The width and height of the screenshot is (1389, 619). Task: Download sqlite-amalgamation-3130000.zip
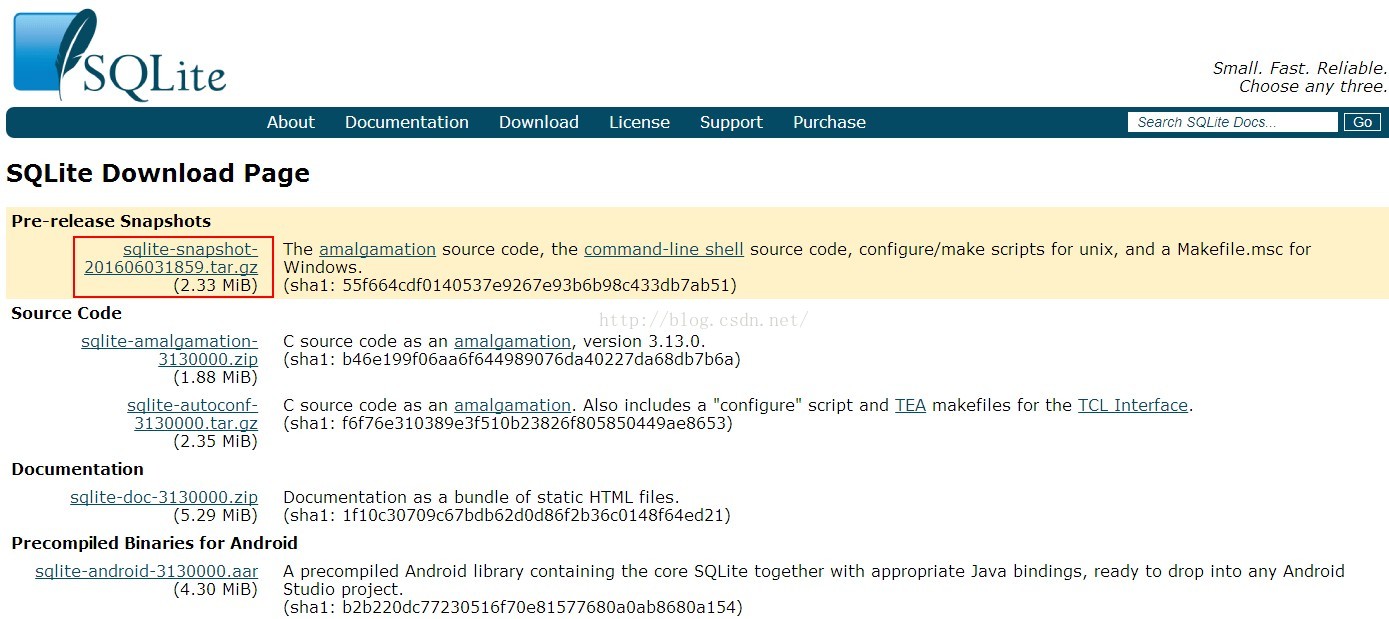[x=170, y=350]
